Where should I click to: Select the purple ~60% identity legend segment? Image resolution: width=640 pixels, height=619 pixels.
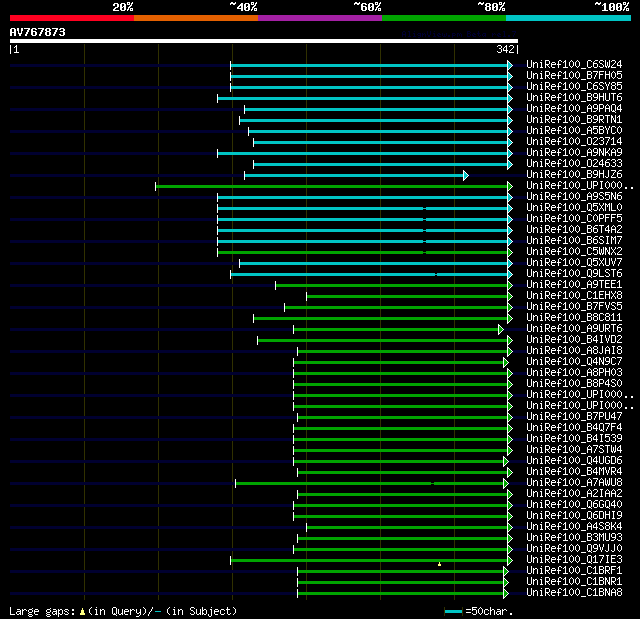[320, 18]
